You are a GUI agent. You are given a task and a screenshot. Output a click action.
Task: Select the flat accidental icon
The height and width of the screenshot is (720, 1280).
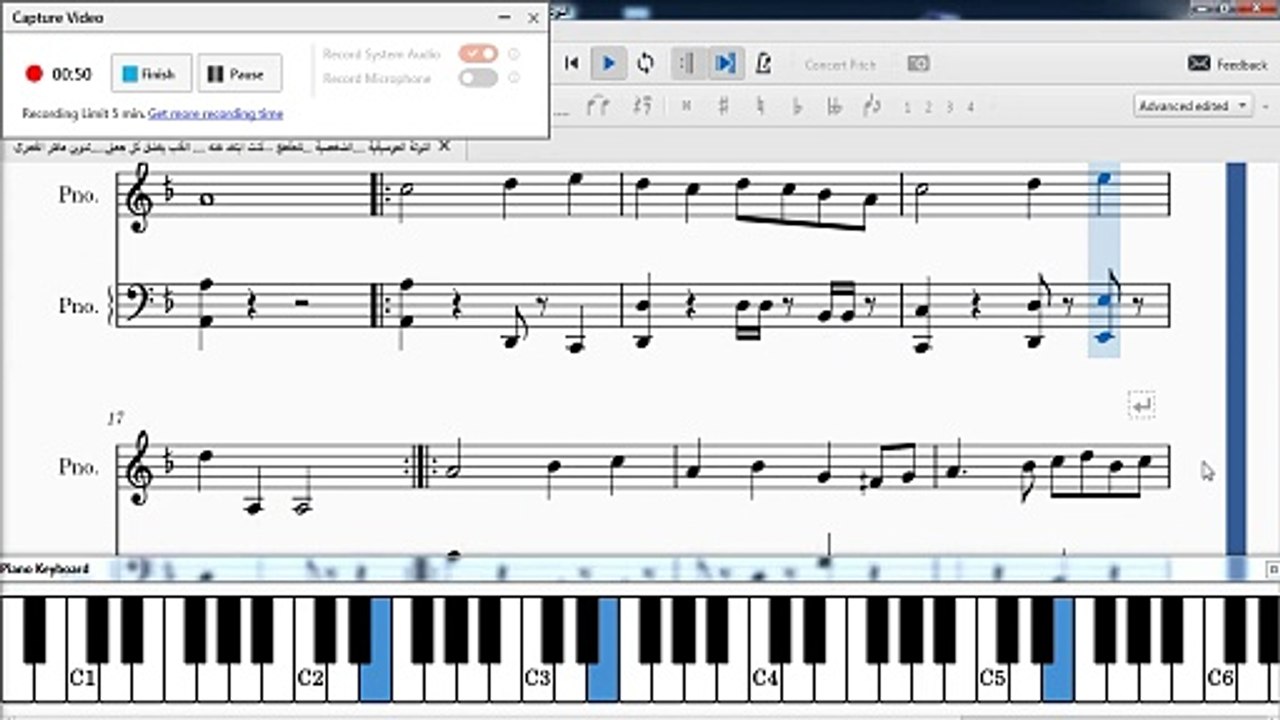tap(797, 106)
